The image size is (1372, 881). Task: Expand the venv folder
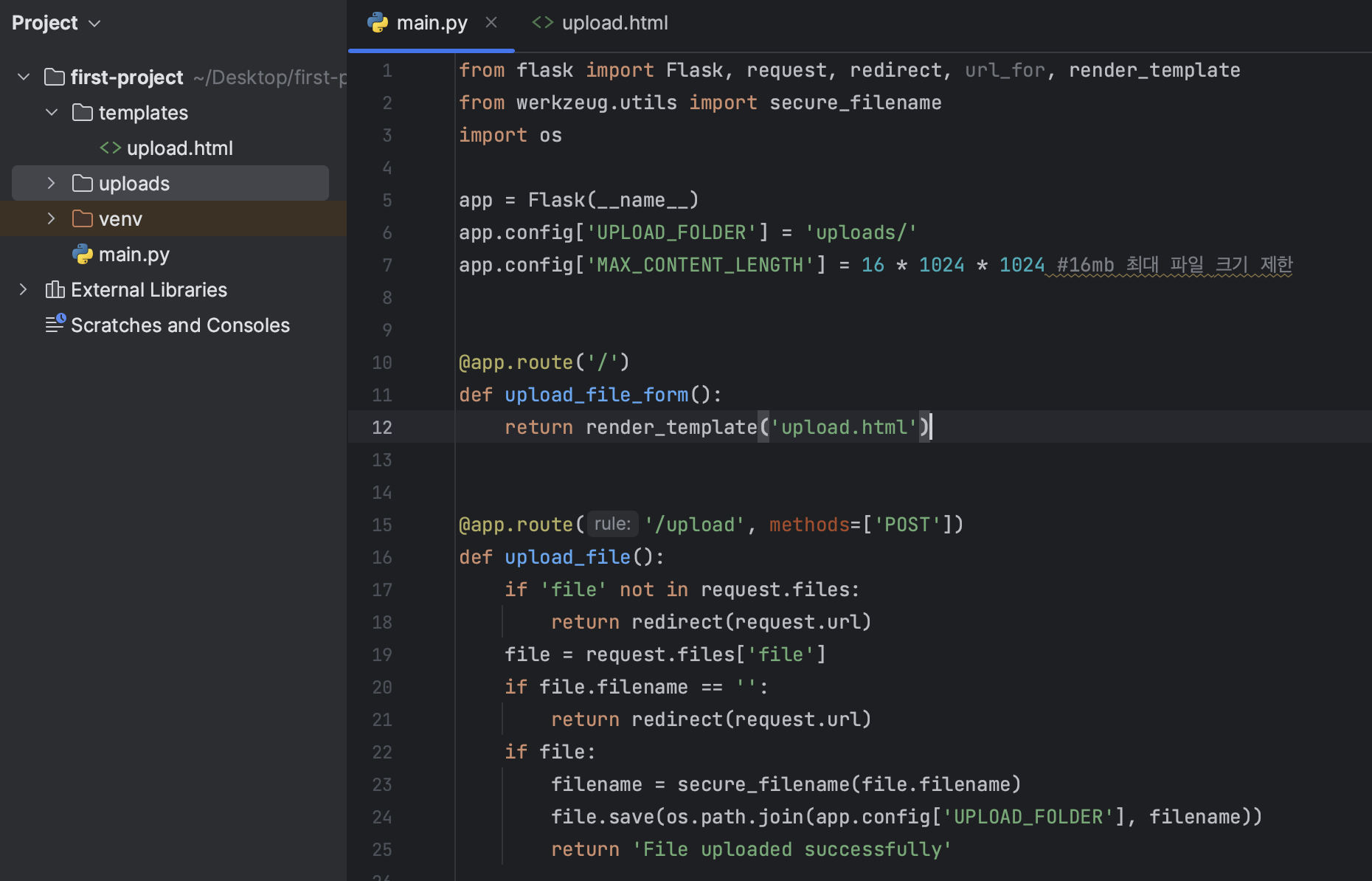52,218
